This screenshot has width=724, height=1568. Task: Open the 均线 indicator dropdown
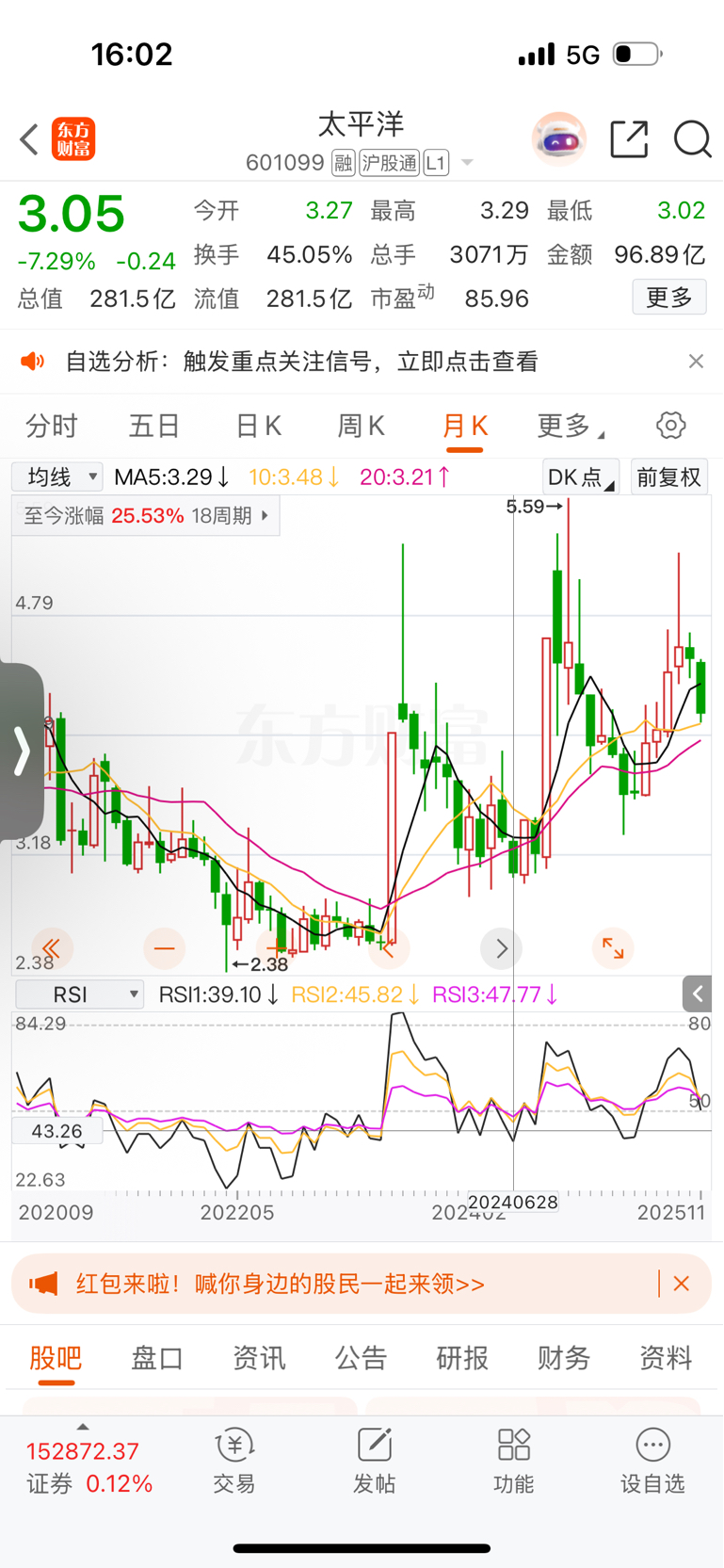(57, 477)
